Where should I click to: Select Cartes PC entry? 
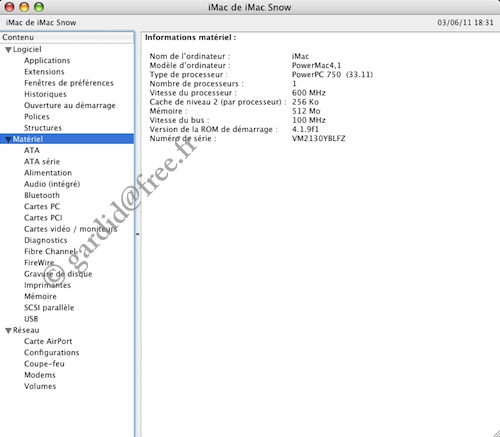42,207
